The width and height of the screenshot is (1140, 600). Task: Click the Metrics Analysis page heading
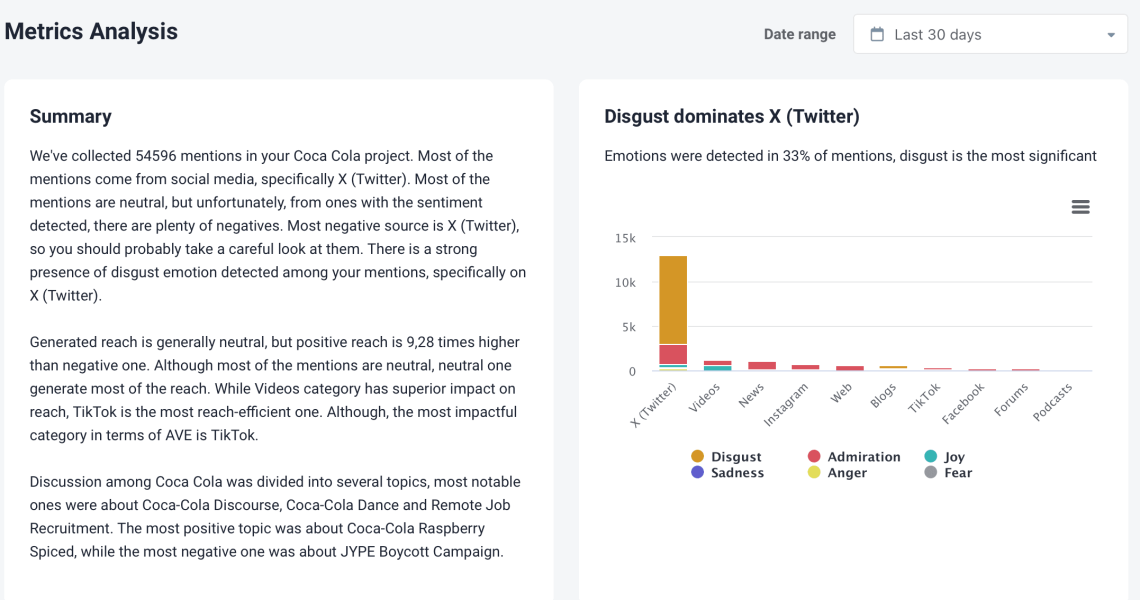pos(91,32)
